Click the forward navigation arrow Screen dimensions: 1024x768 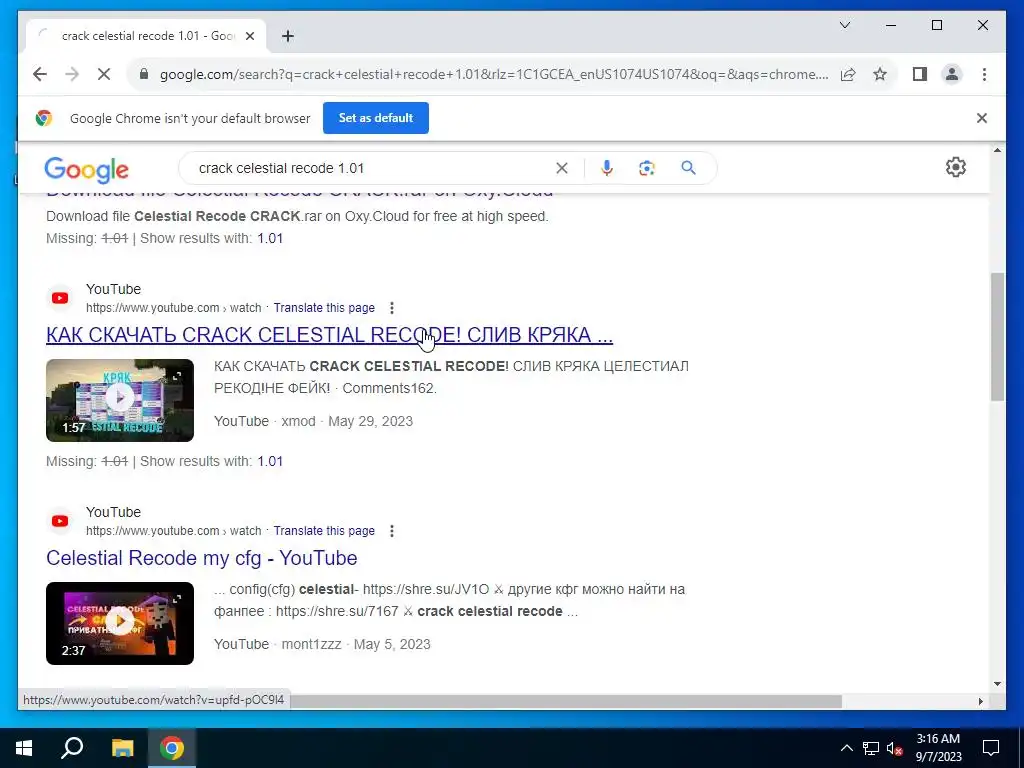click(72, 74)
